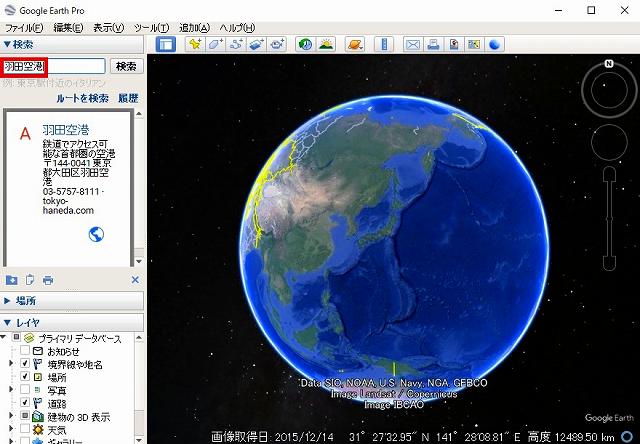
Task: Click layers list scrollbar up arrow
Action: point(139,337)
